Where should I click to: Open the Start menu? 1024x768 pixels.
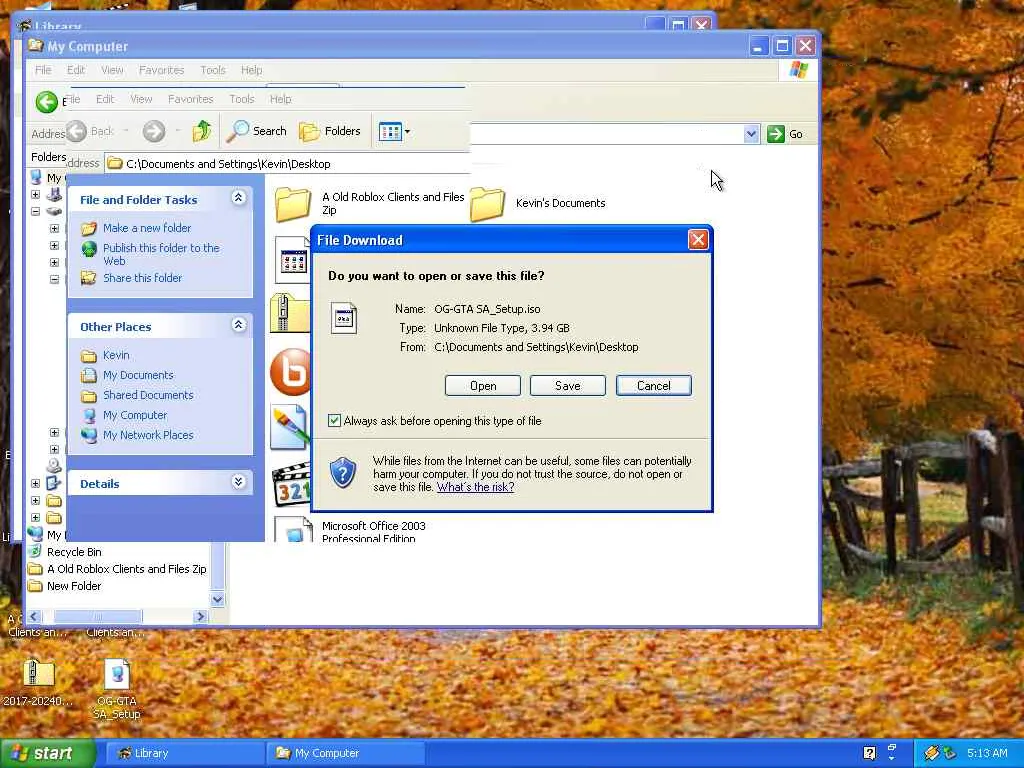[x=47, y=753]
